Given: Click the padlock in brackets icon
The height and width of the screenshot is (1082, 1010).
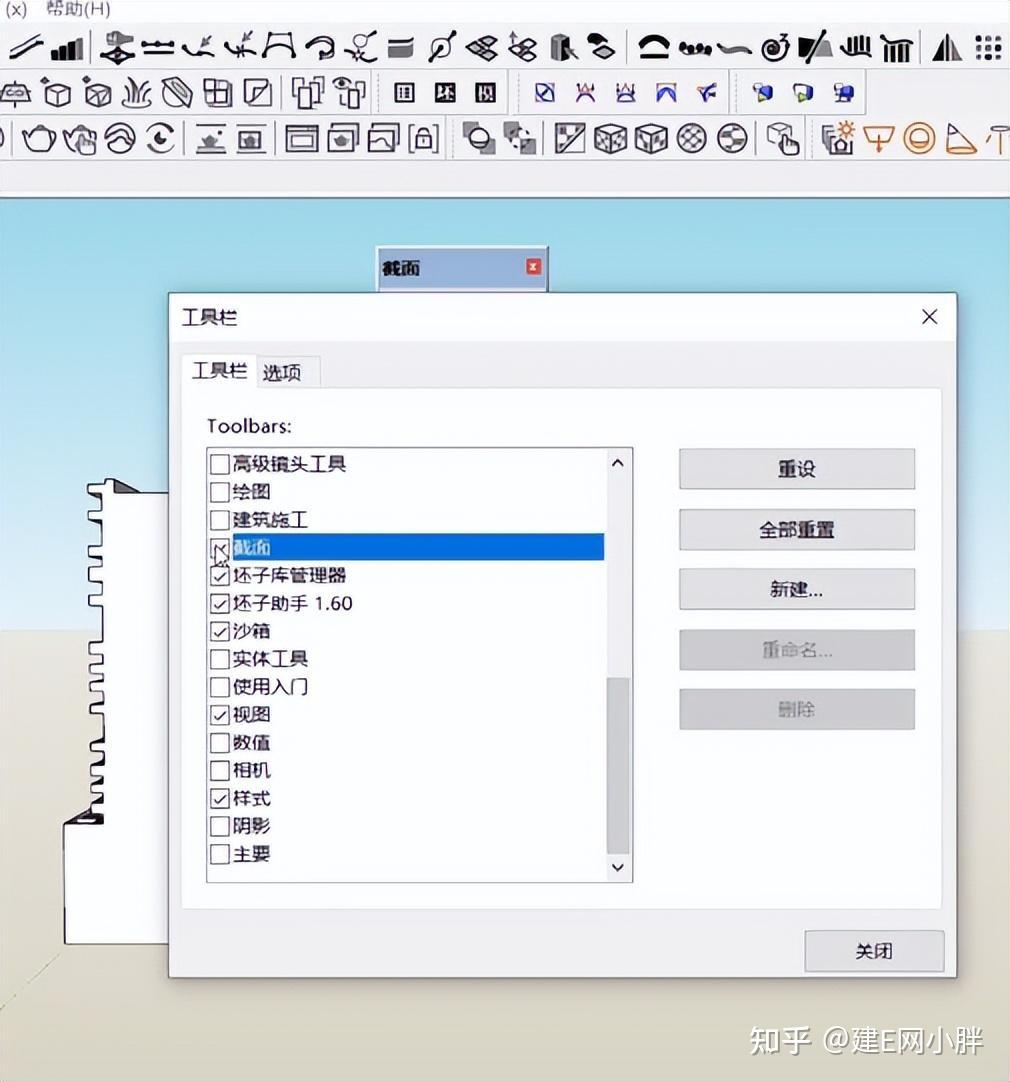Looking at the screenshot, I should [x=423, y=139].
